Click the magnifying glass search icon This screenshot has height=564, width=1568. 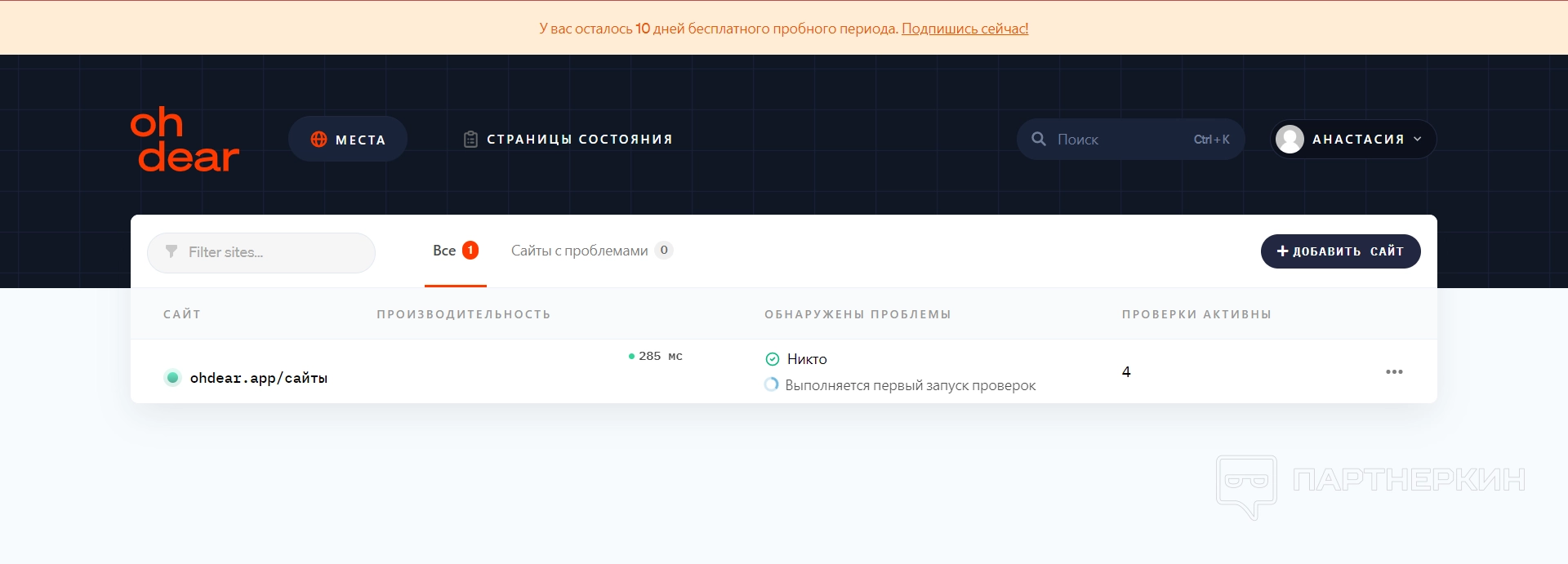pos(1039,140)
